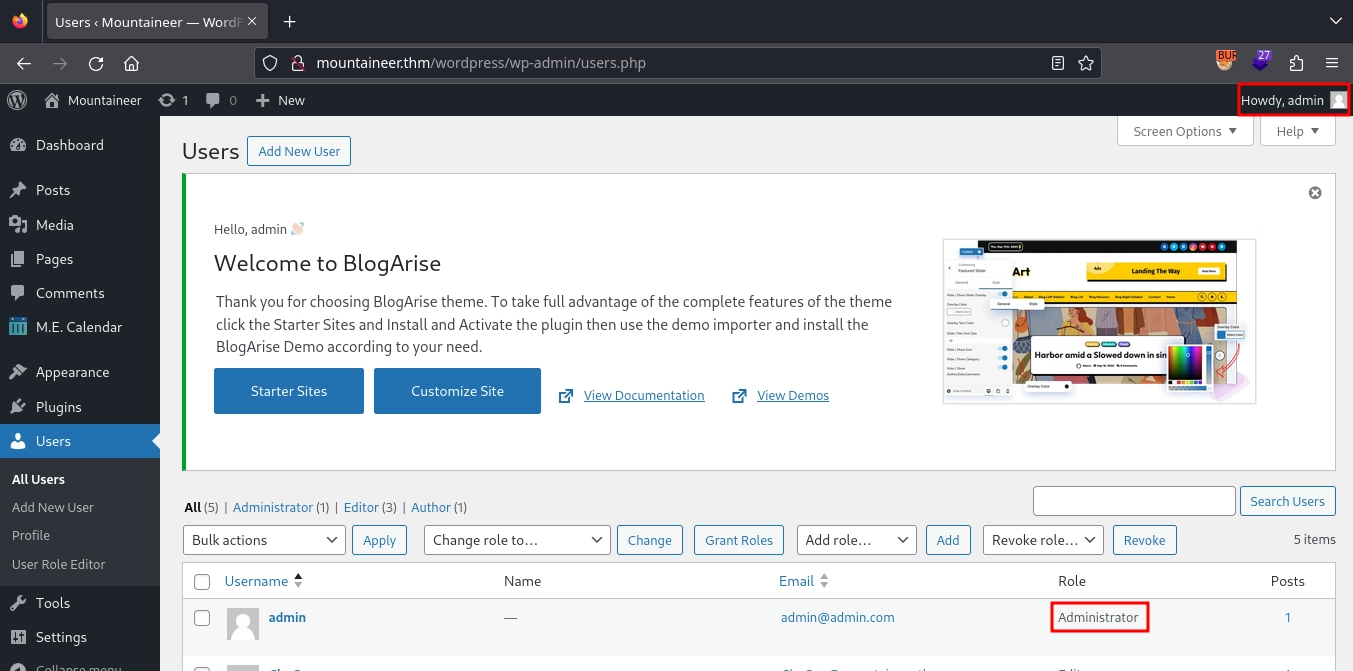Image resolution: width=1353 pixels, height=671 pixels.
Task: Click the user search input field
Action: click(x=1133, y=501)
